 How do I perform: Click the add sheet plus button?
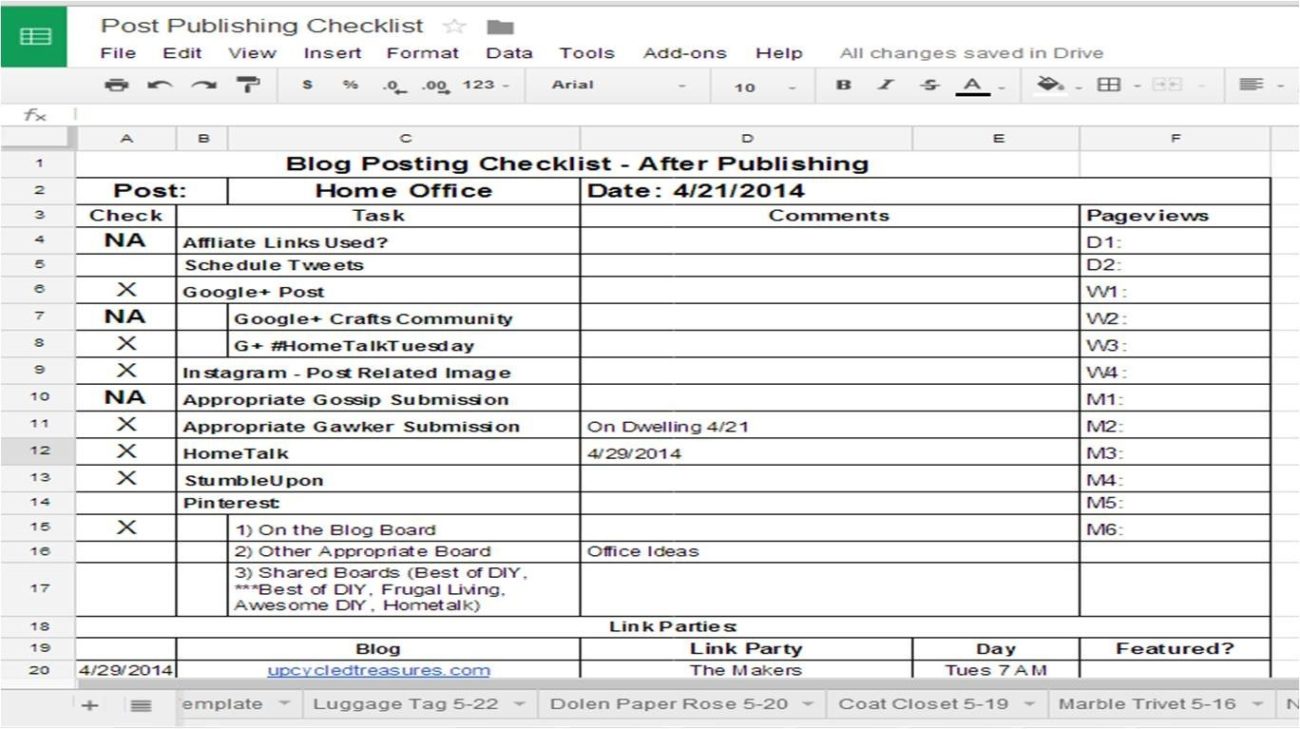pos(90,705)
